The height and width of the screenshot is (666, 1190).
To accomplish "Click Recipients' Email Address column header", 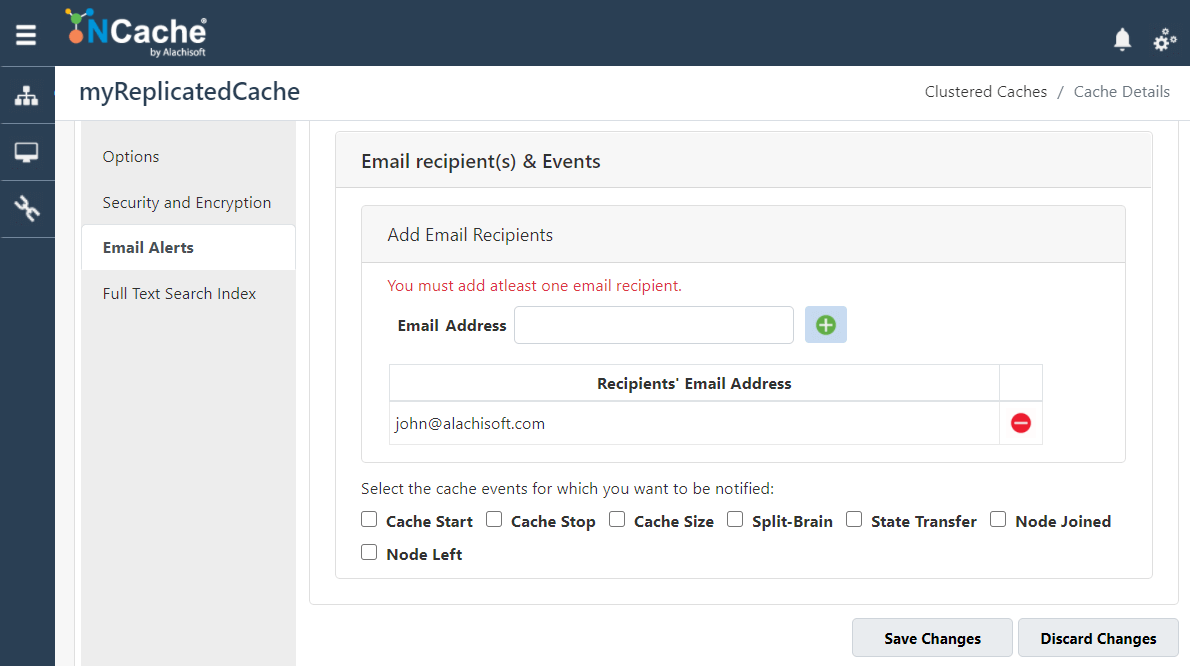I will coord(694,383).
